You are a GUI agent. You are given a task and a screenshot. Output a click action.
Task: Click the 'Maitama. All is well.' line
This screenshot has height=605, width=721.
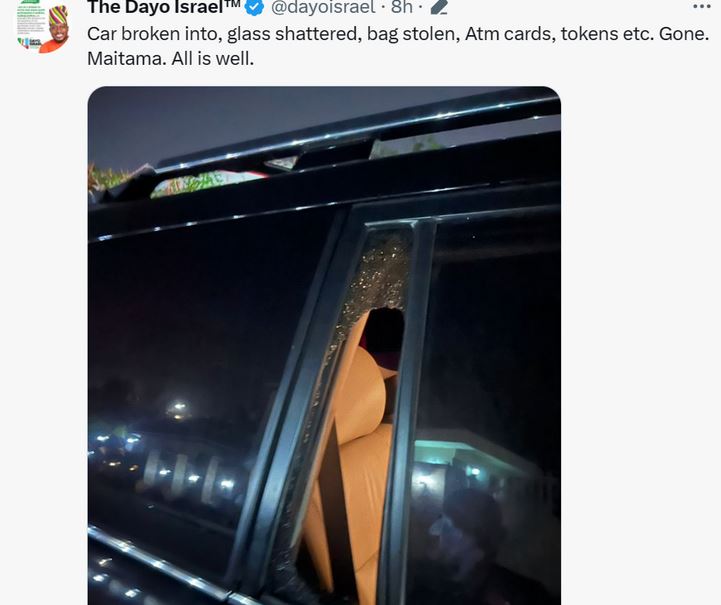pos(170,58)
